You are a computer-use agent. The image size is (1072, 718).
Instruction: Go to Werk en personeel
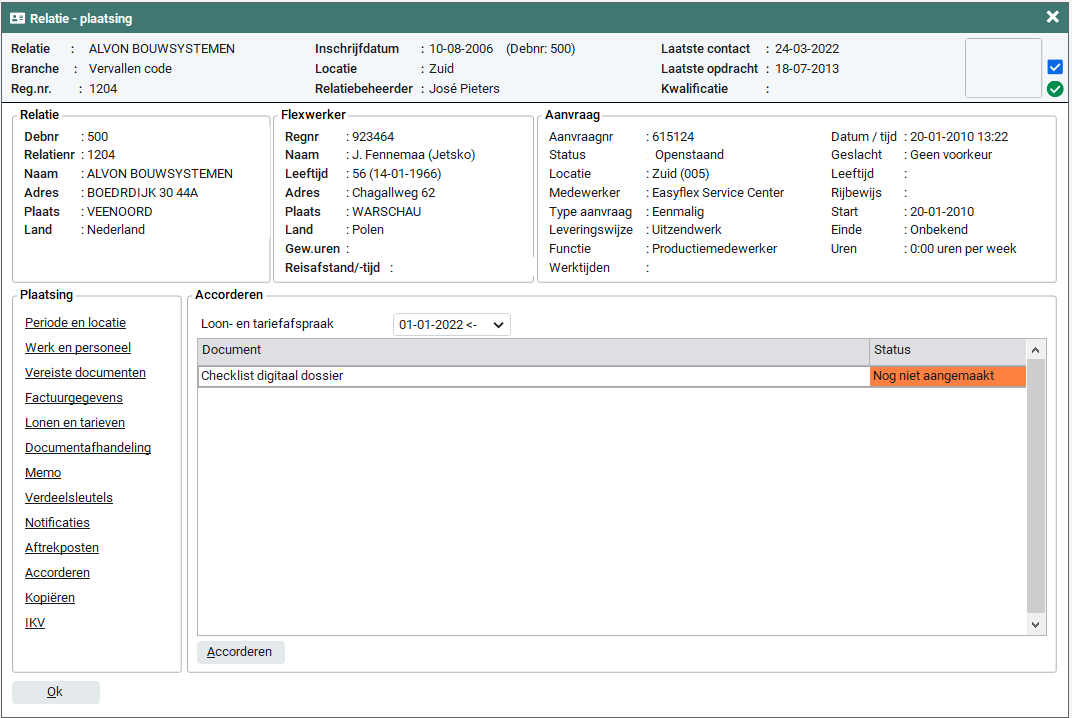click(78, 348)
